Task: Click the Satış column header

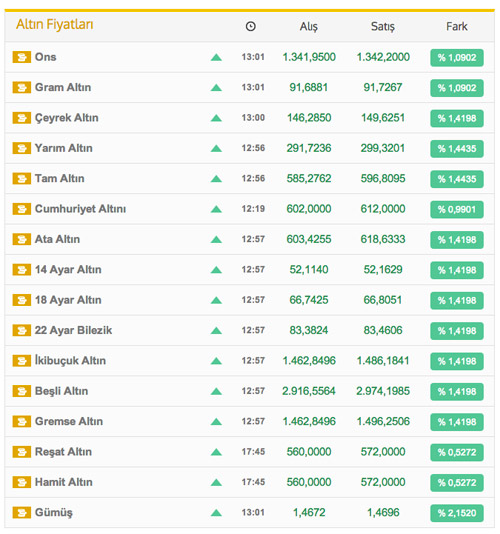Action: click(x=383, y=27)
